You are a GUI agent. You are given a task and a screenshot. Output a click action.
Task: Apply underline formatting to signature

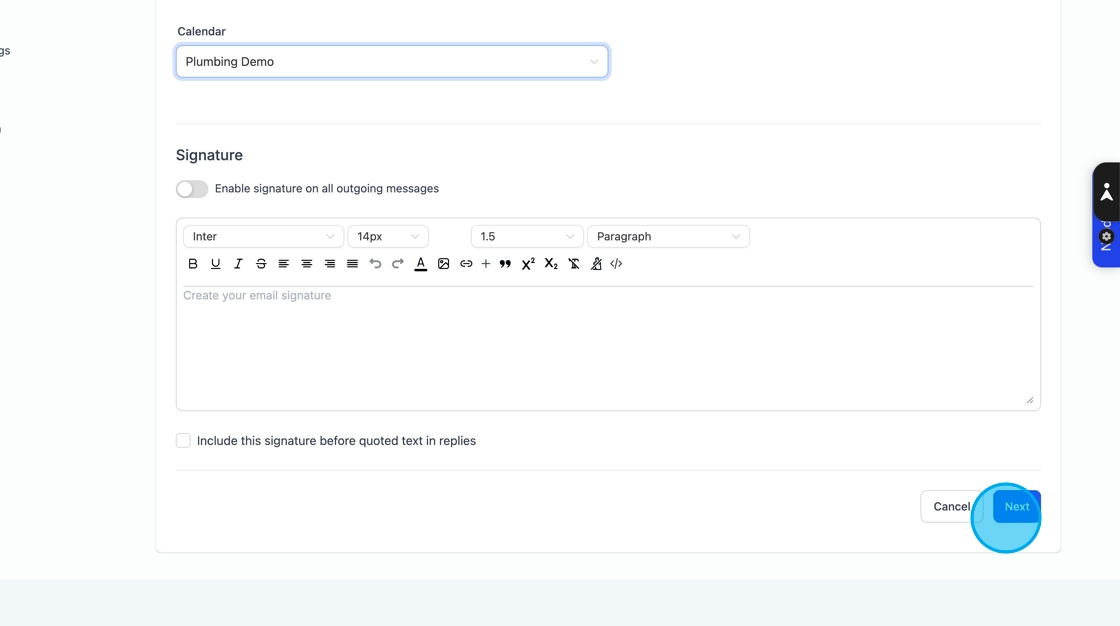pyautogui.click(x=215, y=264)
